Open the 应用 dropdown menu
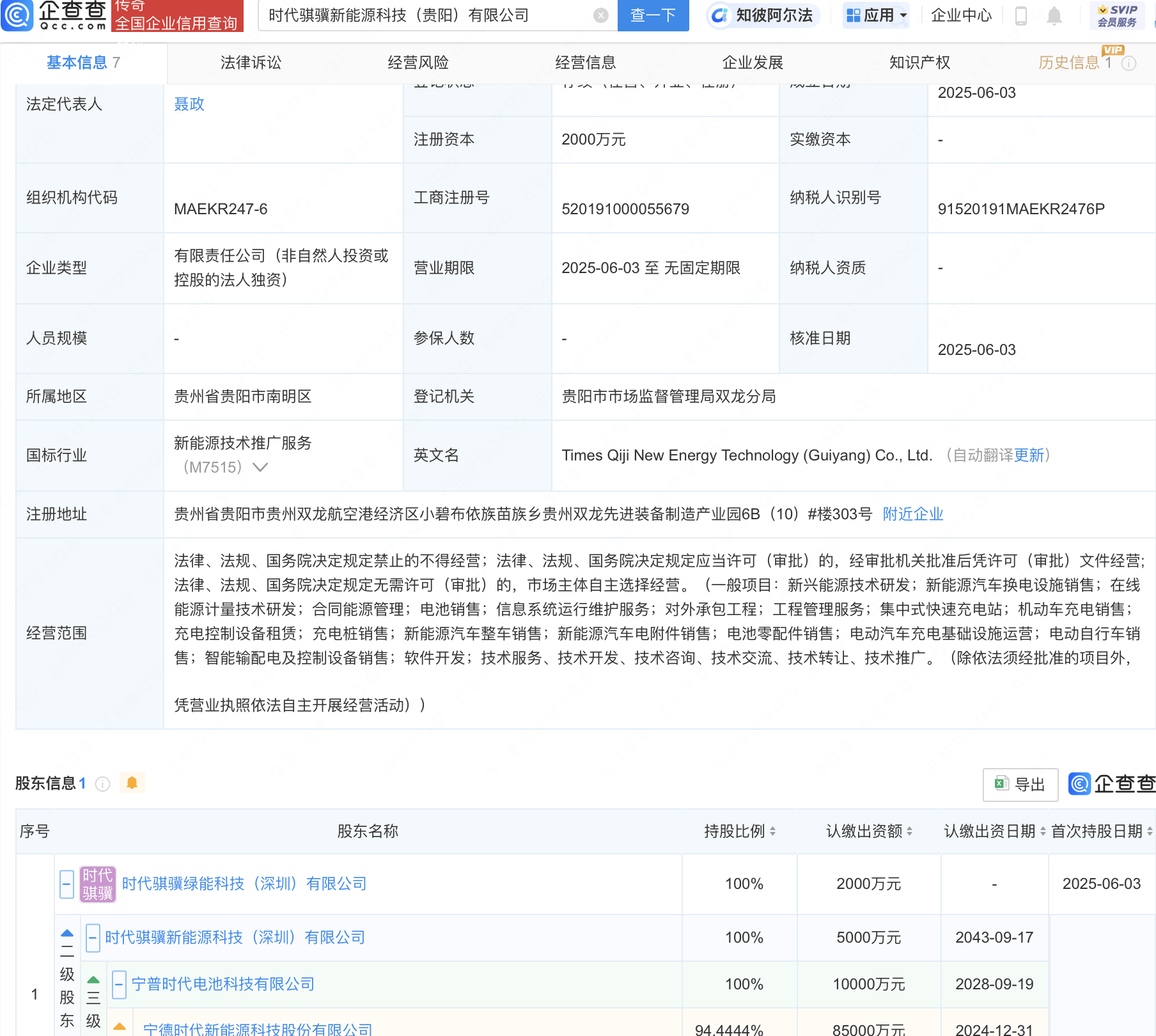1156x1036 pixels. coord(876,15)
